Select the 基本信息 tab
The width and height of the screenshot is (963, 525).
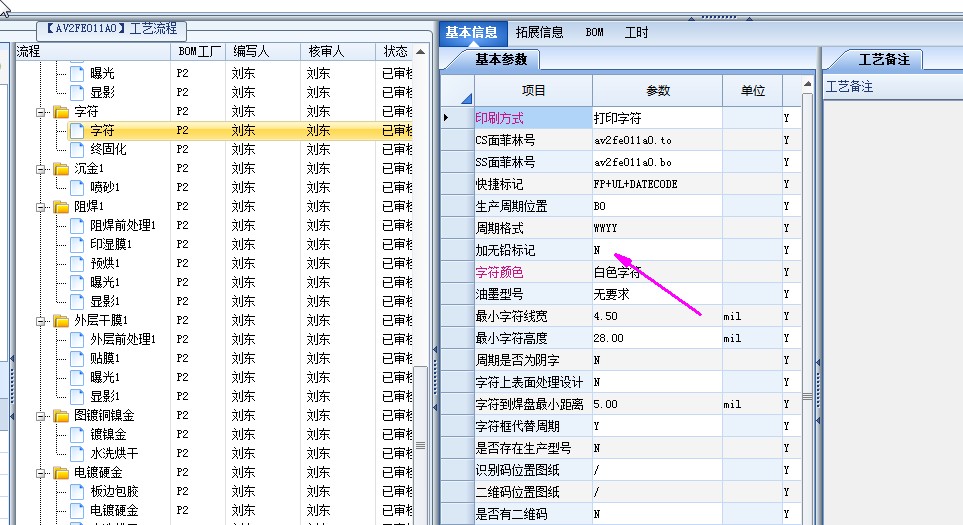[472, 33]
